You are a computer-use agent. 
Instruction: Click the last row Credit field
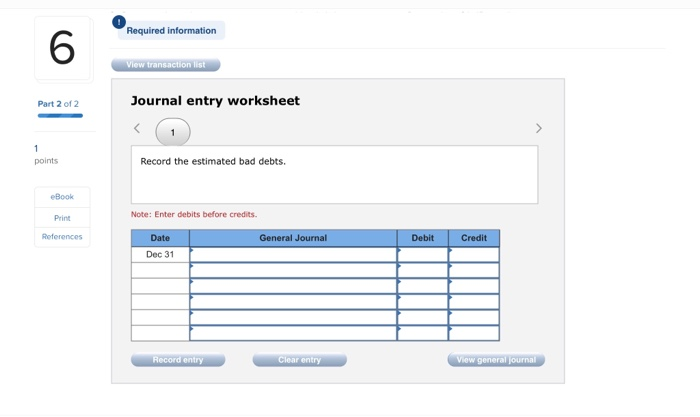[x=474, y=333]
